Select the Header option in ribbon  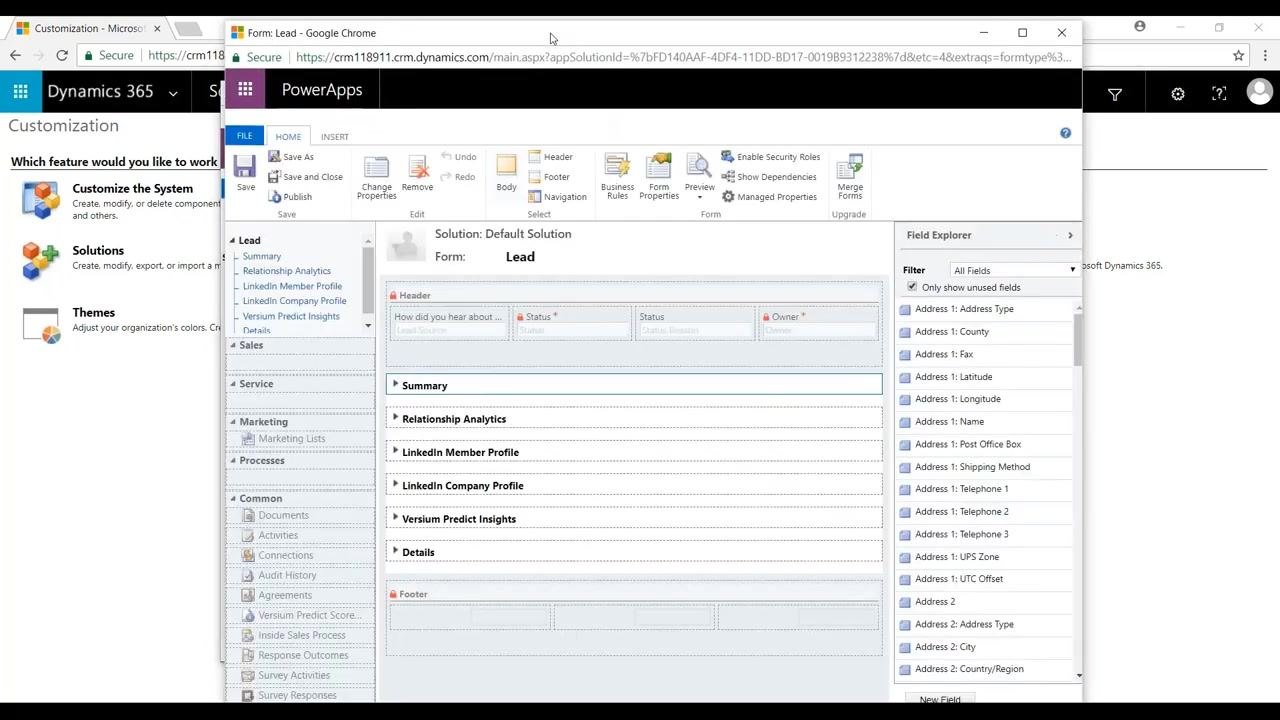pyautogui.click(x=551, y=157)
